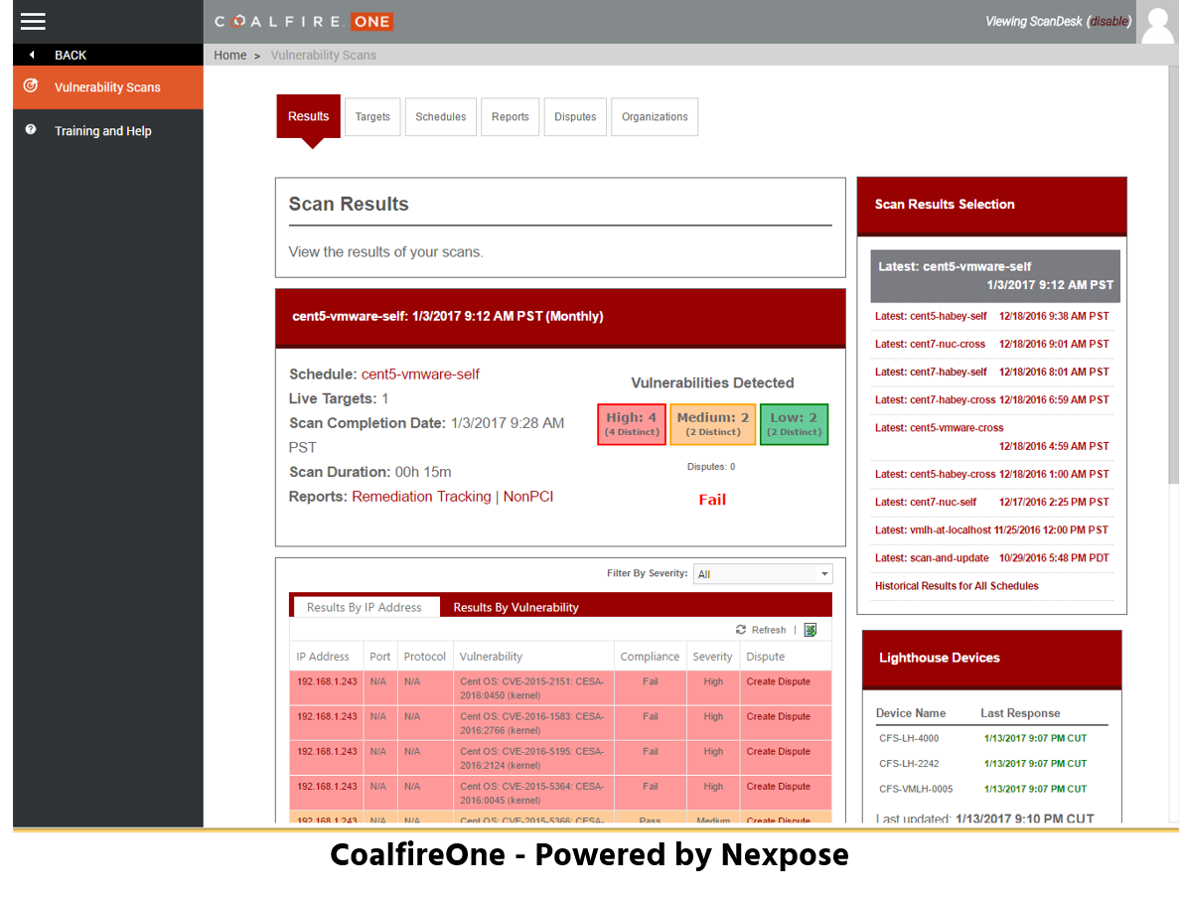Open the hamburger menu icon

tap(33, 21)
